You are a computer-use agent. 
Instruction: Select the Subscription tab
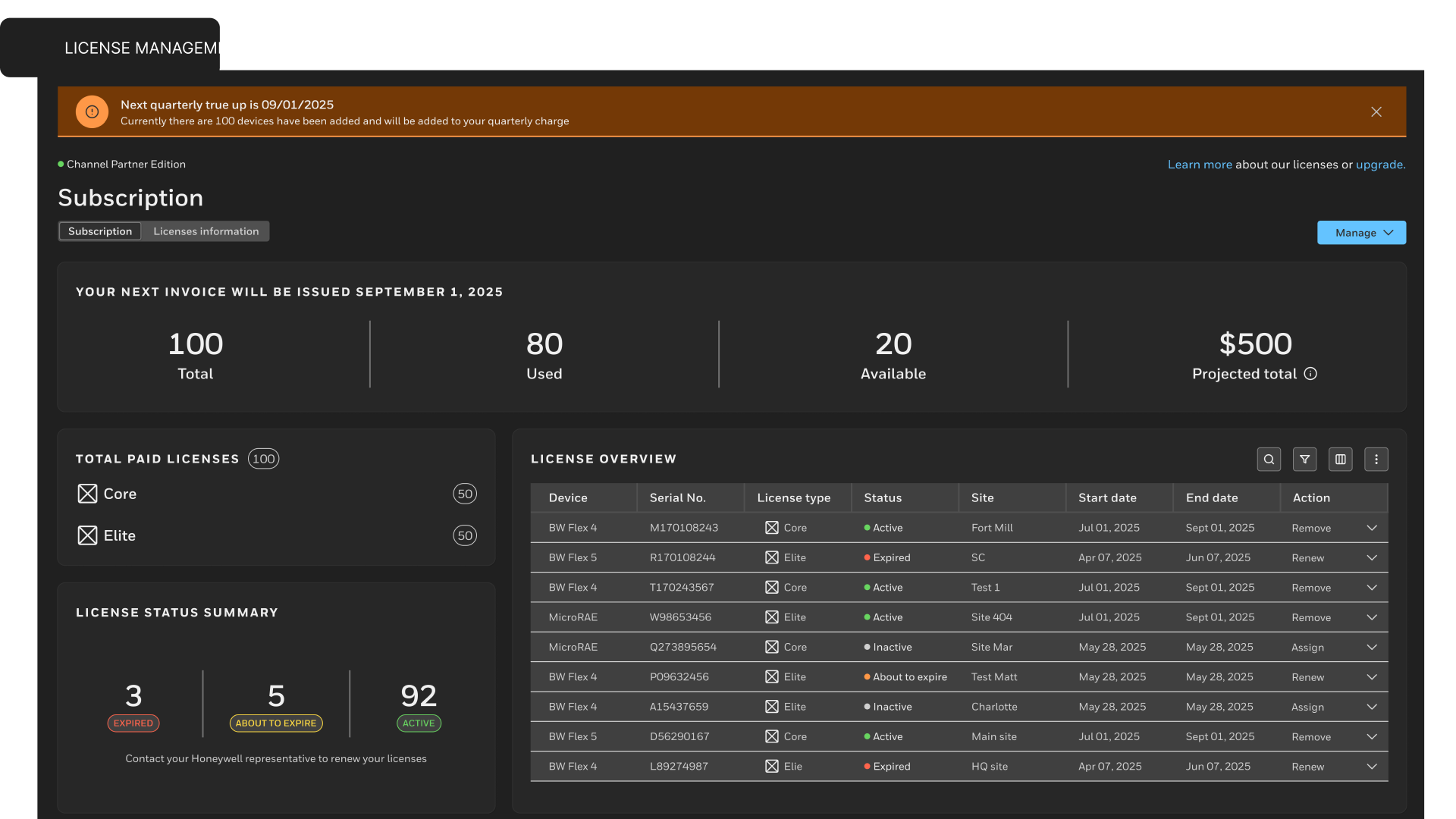tap(100, 231)
